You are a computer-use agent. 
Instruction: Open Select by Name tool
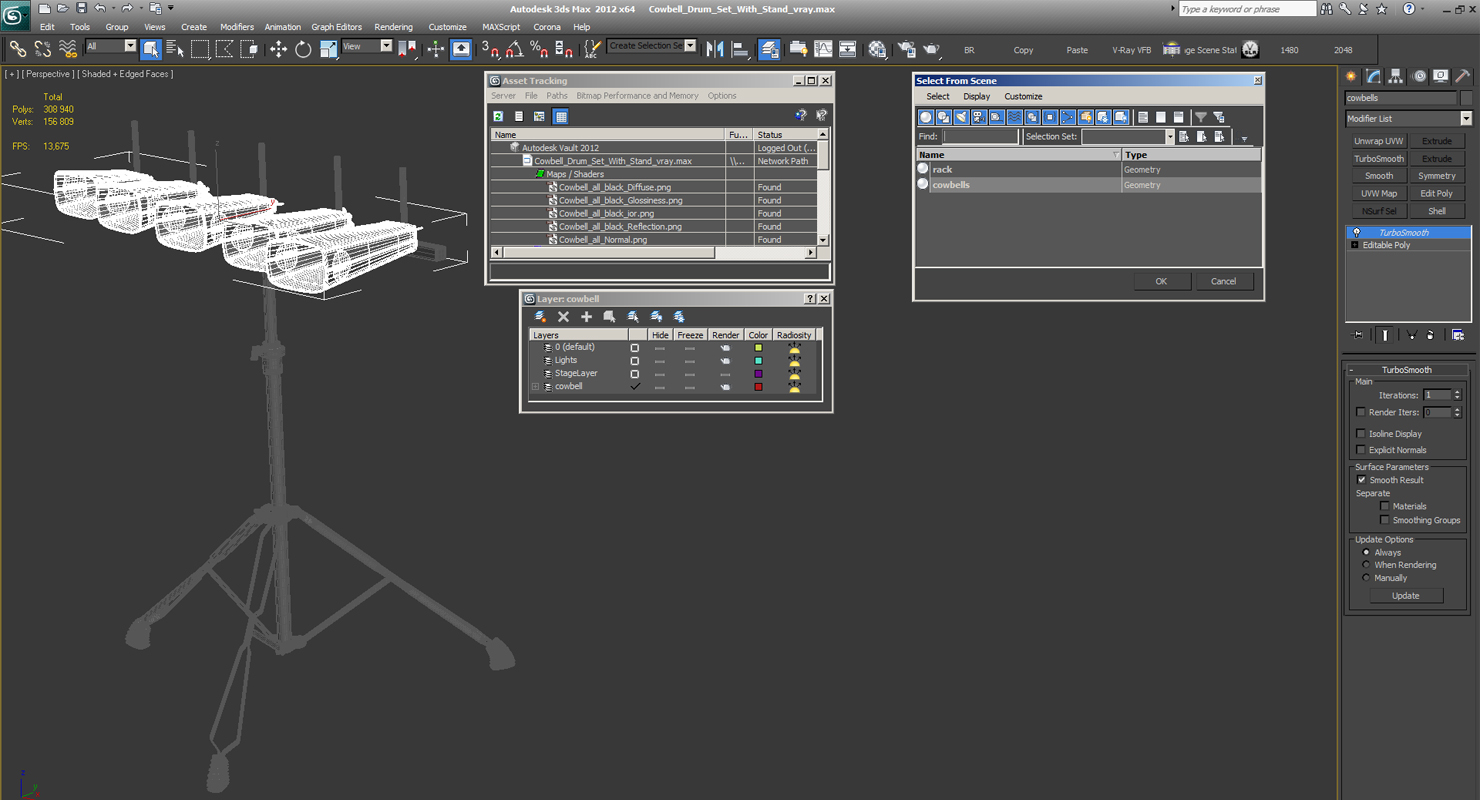[175, 48]
